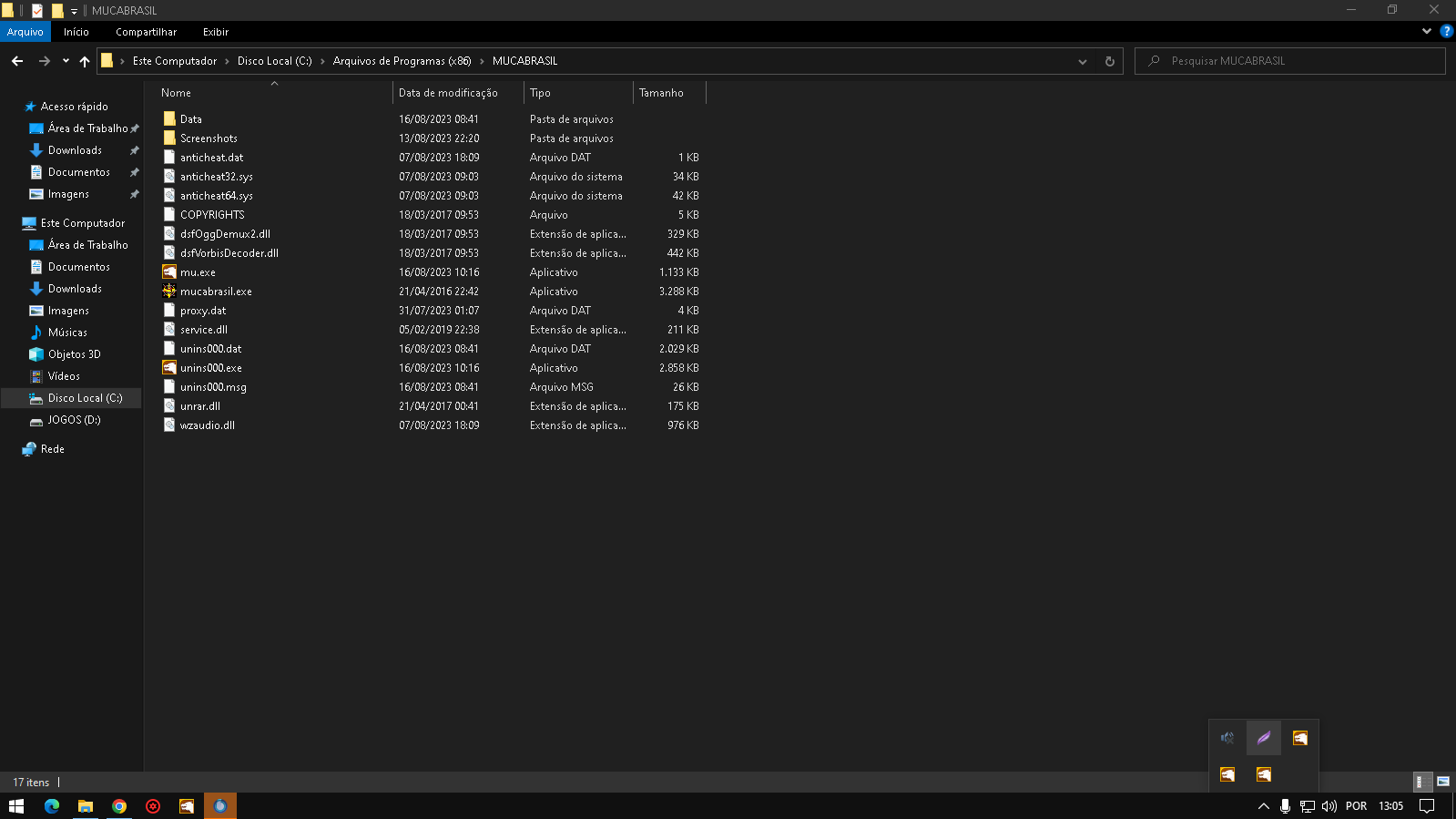The width and height of the screenshot is (1456, 819).
Task: Switch to large icons view button
Action: coord(1443,782)
